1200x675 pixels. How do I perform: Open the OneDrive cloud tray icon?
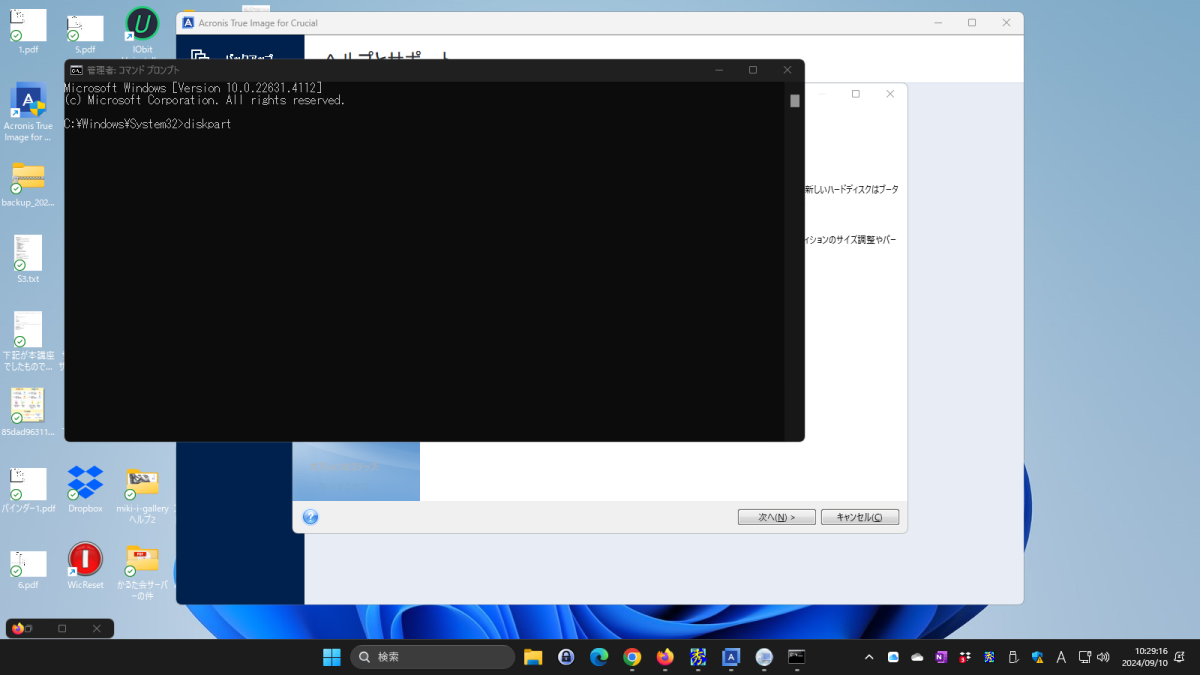(917, 657)
